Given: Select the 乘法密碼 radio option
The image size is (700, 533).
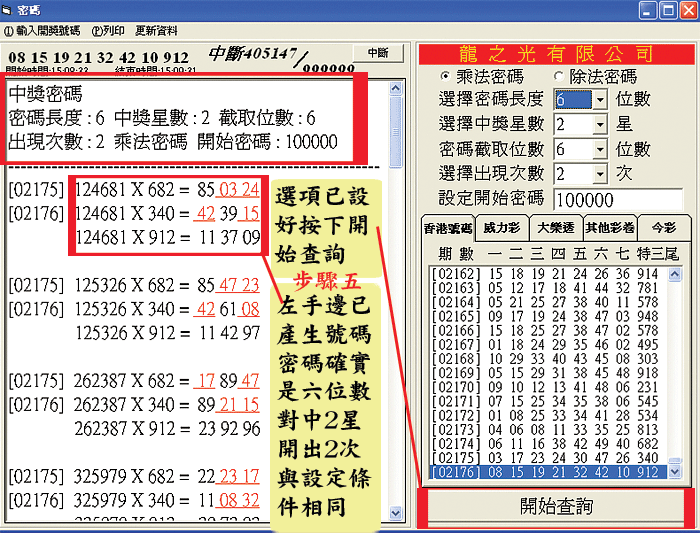Looking at the screenshot, I should click(446, 76).
